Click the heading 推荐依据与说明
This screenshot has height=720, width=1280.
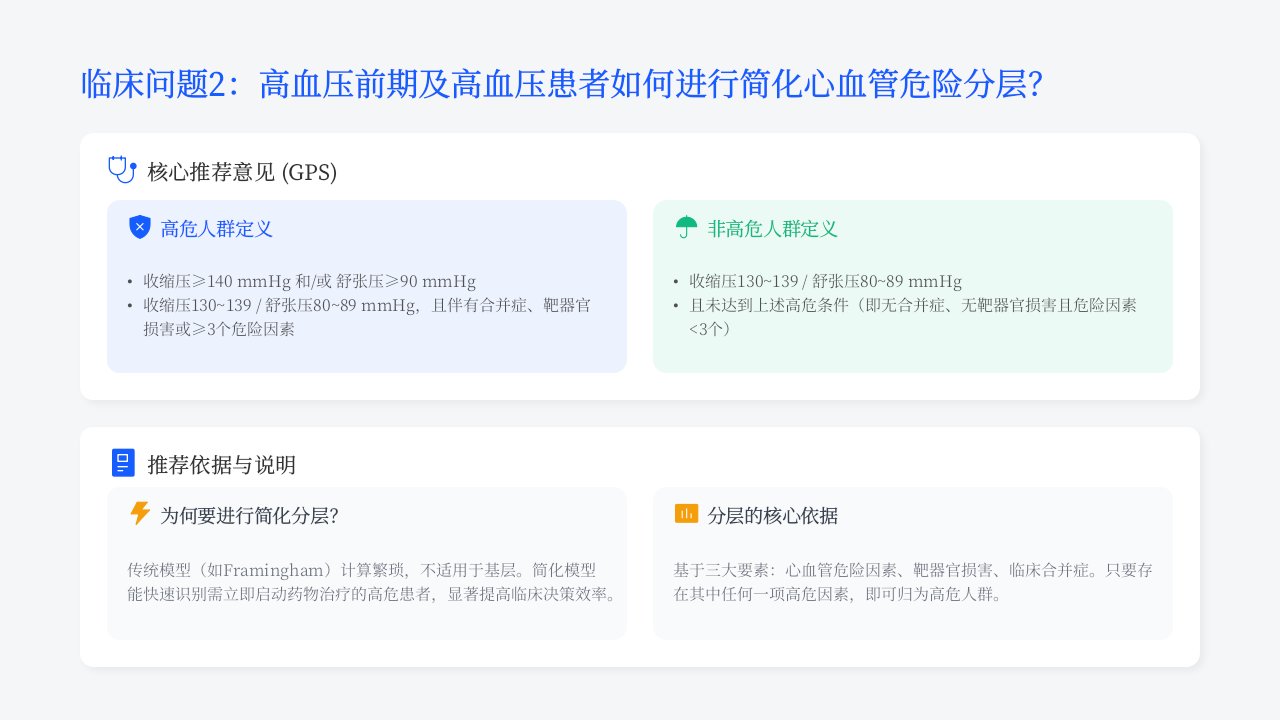click(x=221, y=465)
